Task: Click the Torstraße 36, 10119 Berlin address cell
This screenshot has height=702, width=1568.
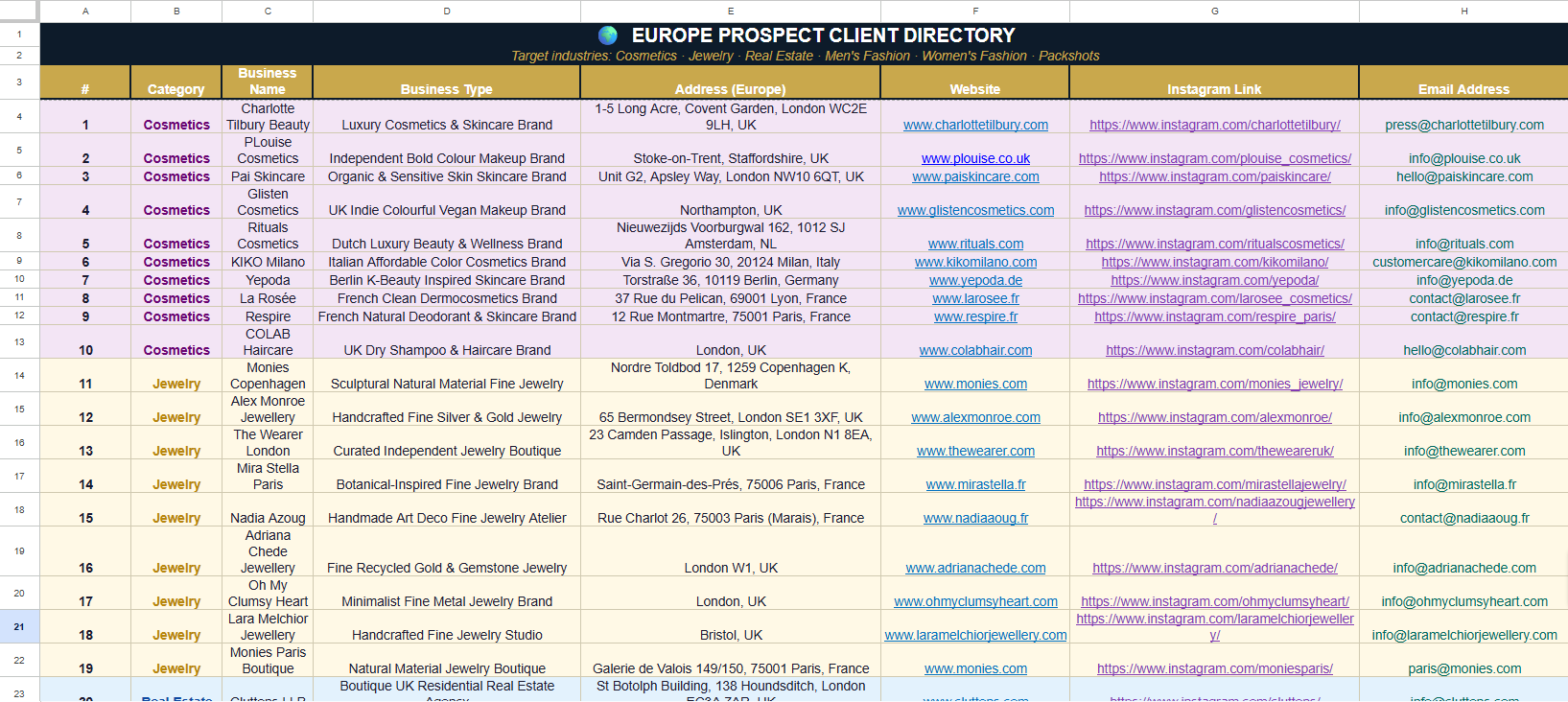Action: click(x=731, y=280)
